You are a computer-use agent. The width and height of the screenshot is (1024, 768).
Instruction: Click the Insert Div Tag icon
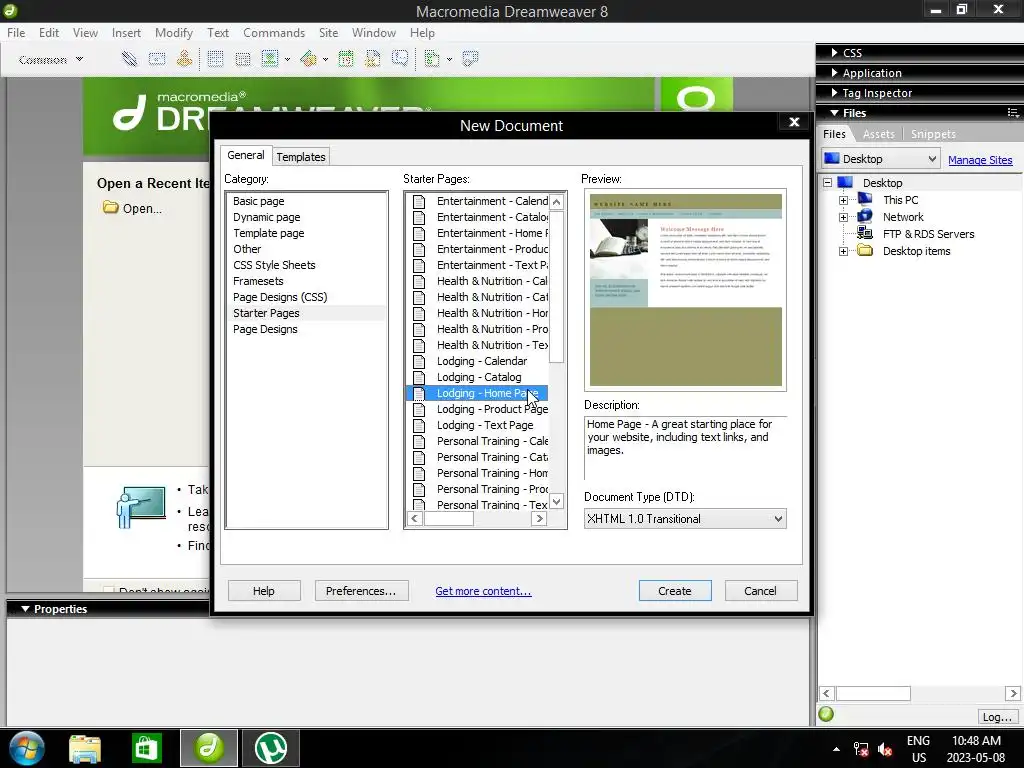point(242,59)
